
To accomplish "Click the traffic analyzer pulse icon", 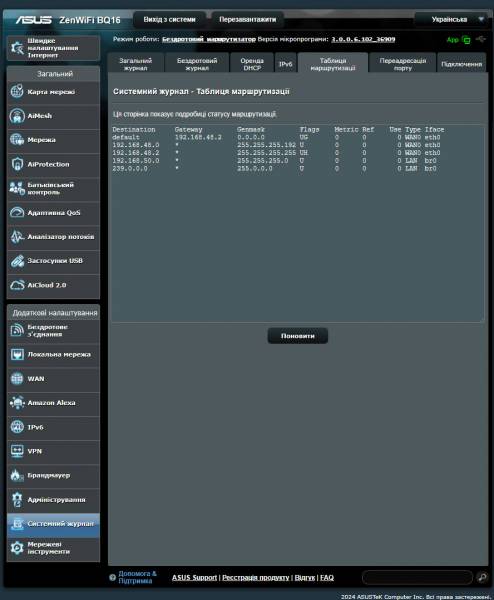I will coord(17,236).
